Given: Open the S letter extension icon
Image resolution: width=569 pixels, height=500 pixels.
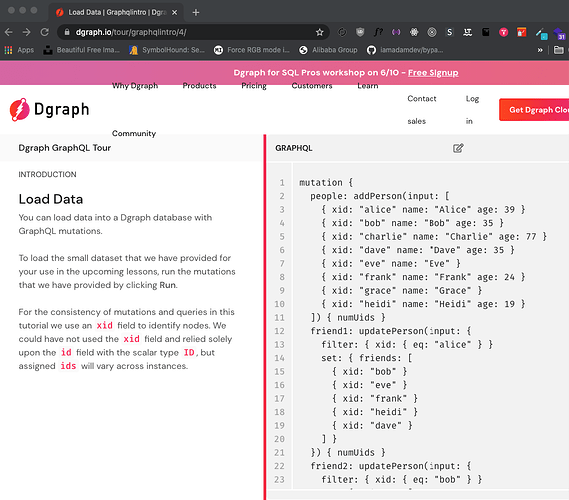Looking at the screenshot, I should pos(450,32).
